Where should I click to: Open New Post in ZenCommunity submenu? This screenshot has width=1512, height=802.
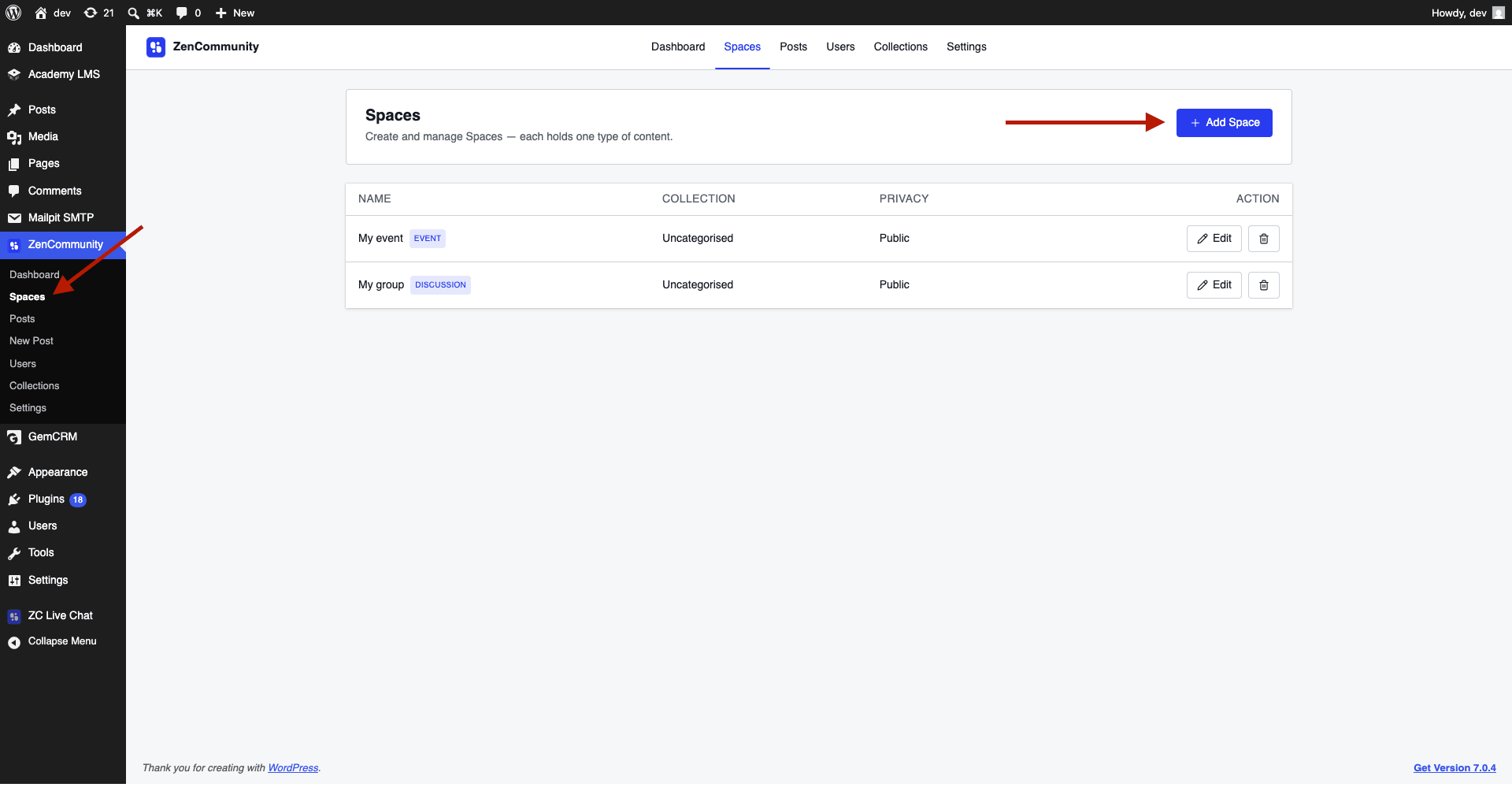click(x=31, y=341)
